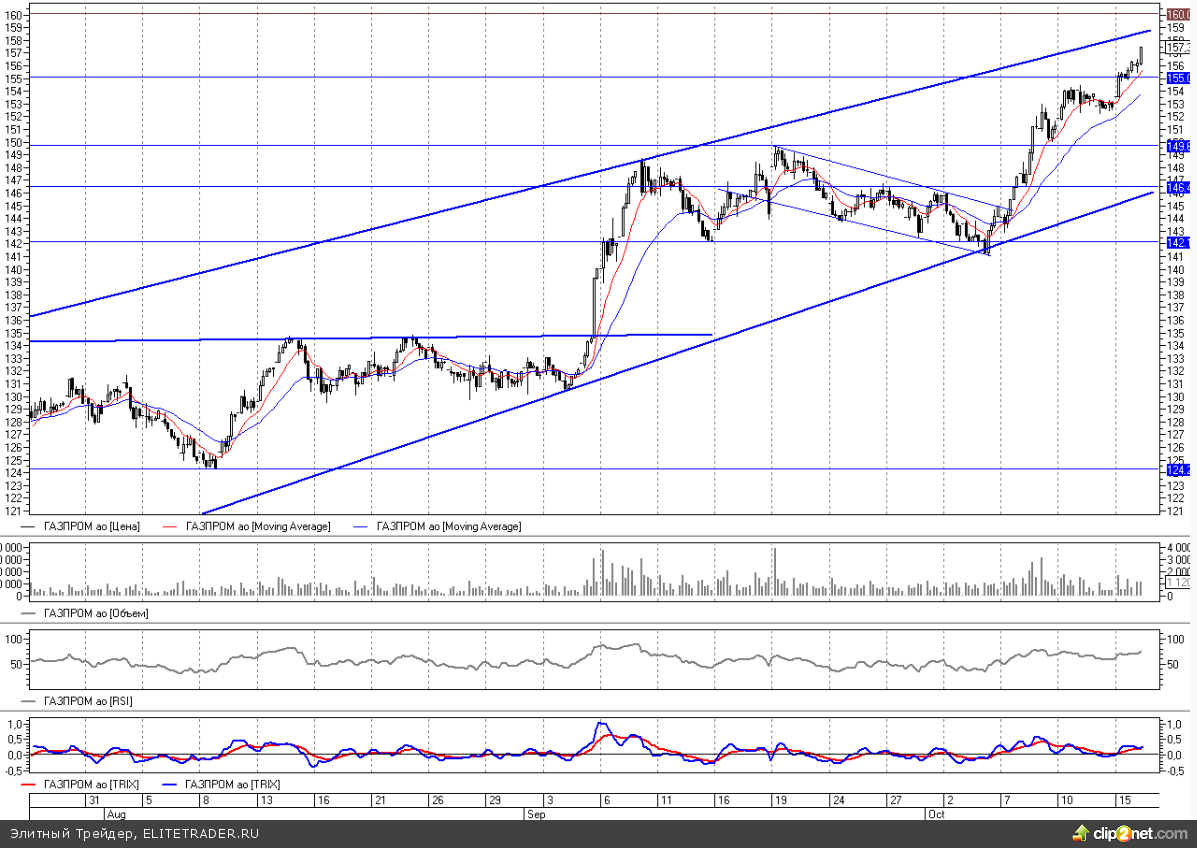Viewport: 1197px width, 848px height.
Task: Click the 100 label on right RSI axis
Action: [x=1176, y=640]
